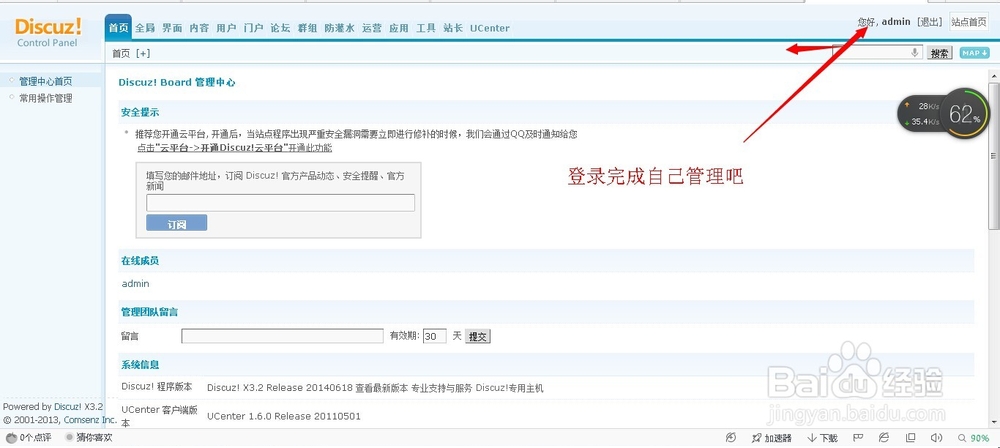Select 管理中心首页 in the left sidebar
Image resolution: width=1000 pixels, height=448 pixels.
coord(45,81)
